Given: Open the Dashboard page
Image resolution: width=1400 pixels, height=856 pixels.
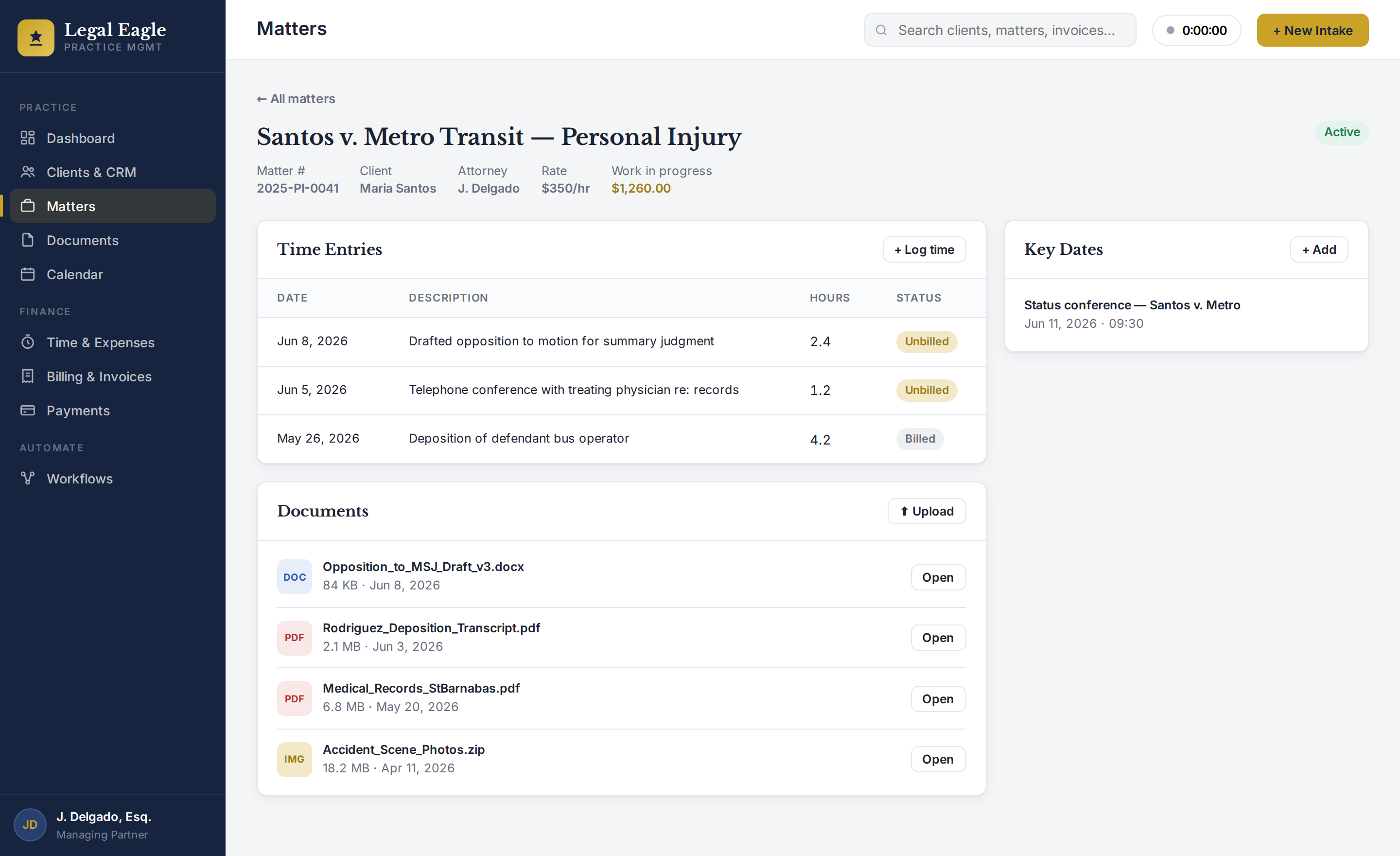Looking at the screenshot, I should point(112,138).
